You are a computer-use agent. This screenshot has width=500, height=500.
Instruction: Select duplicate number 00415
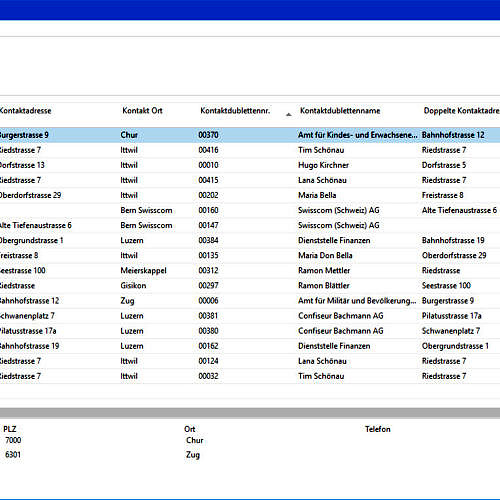coord(208,180)
